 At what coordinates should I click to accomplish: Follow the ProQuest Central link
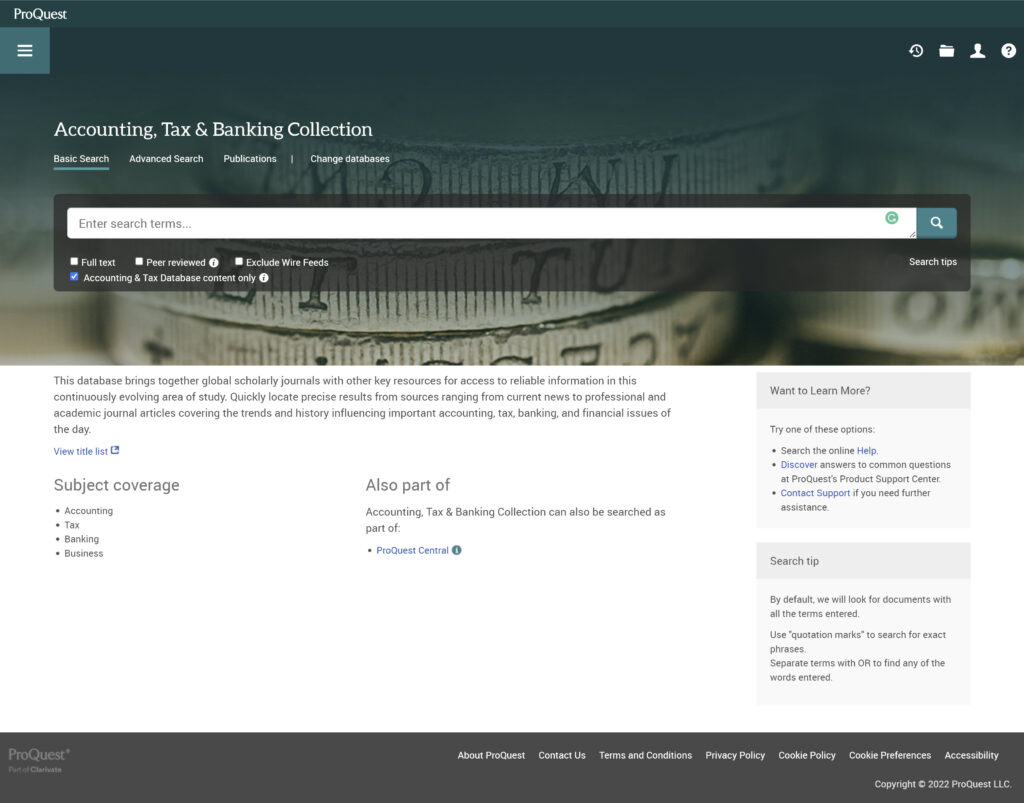tap(410, 550)
